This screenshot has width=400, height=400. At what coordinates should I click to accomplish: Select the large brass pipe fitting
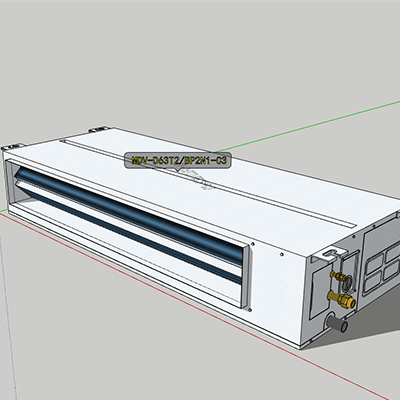pyautogui.click(x=342, y=299)
